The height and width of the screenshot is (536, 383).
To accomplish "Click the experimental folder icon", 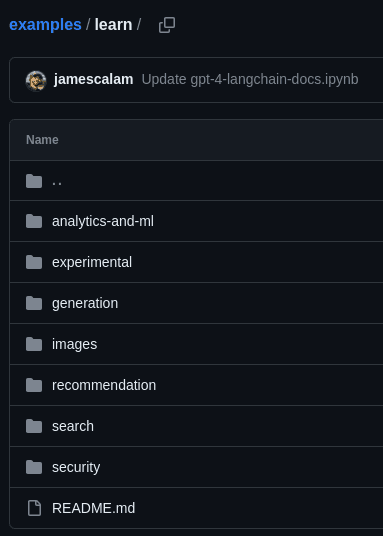I will pos(34,262).
